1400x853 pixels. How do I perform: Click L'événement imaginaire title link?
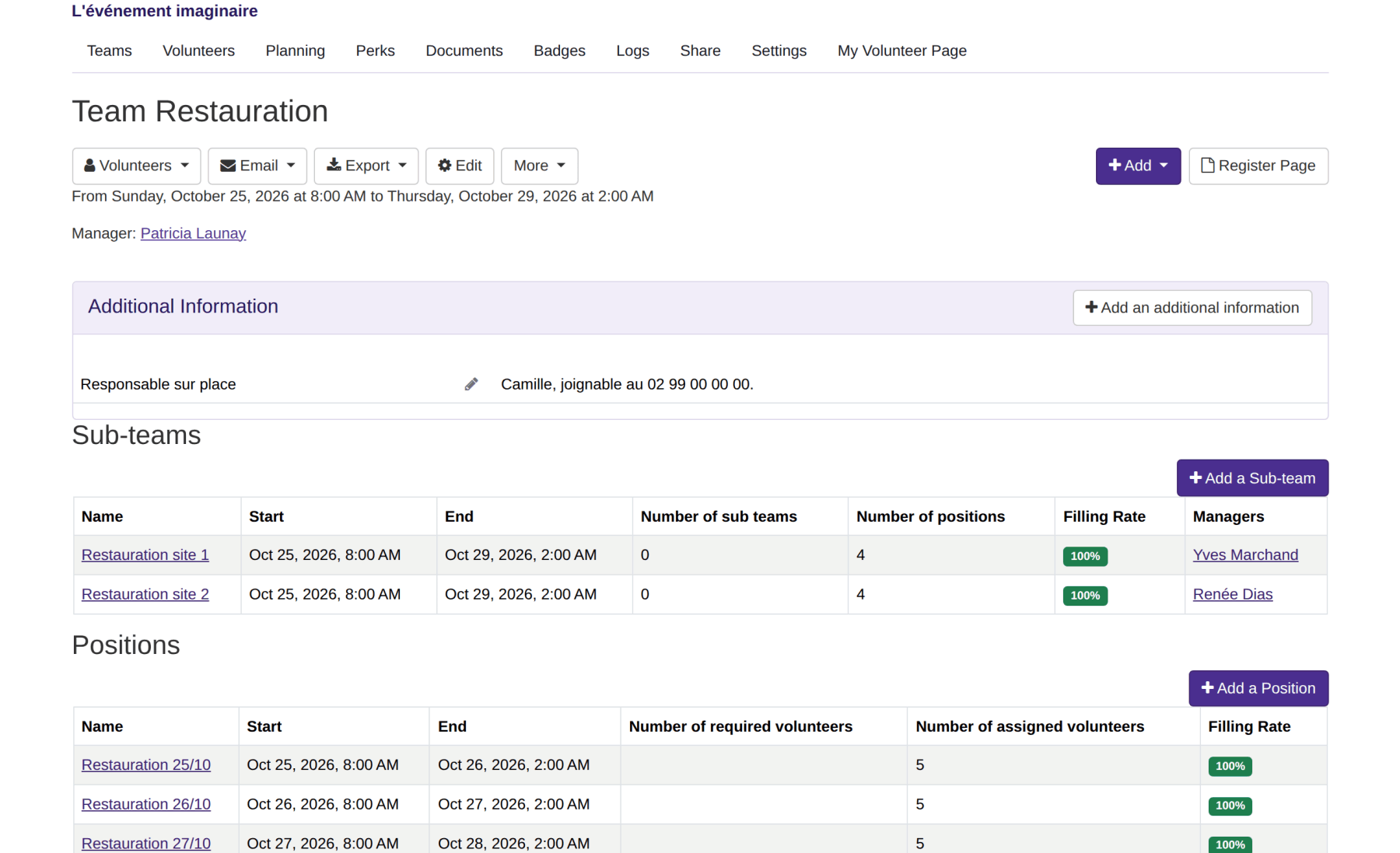click(x=165, y=11)
